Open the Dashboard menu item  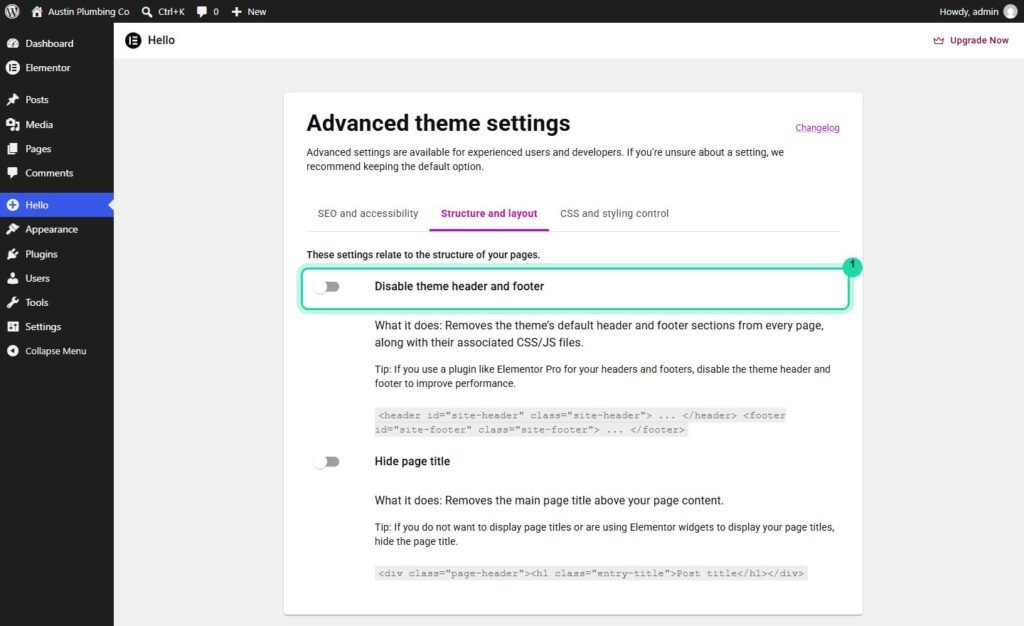pyautogui.click(x=57, y=43)
